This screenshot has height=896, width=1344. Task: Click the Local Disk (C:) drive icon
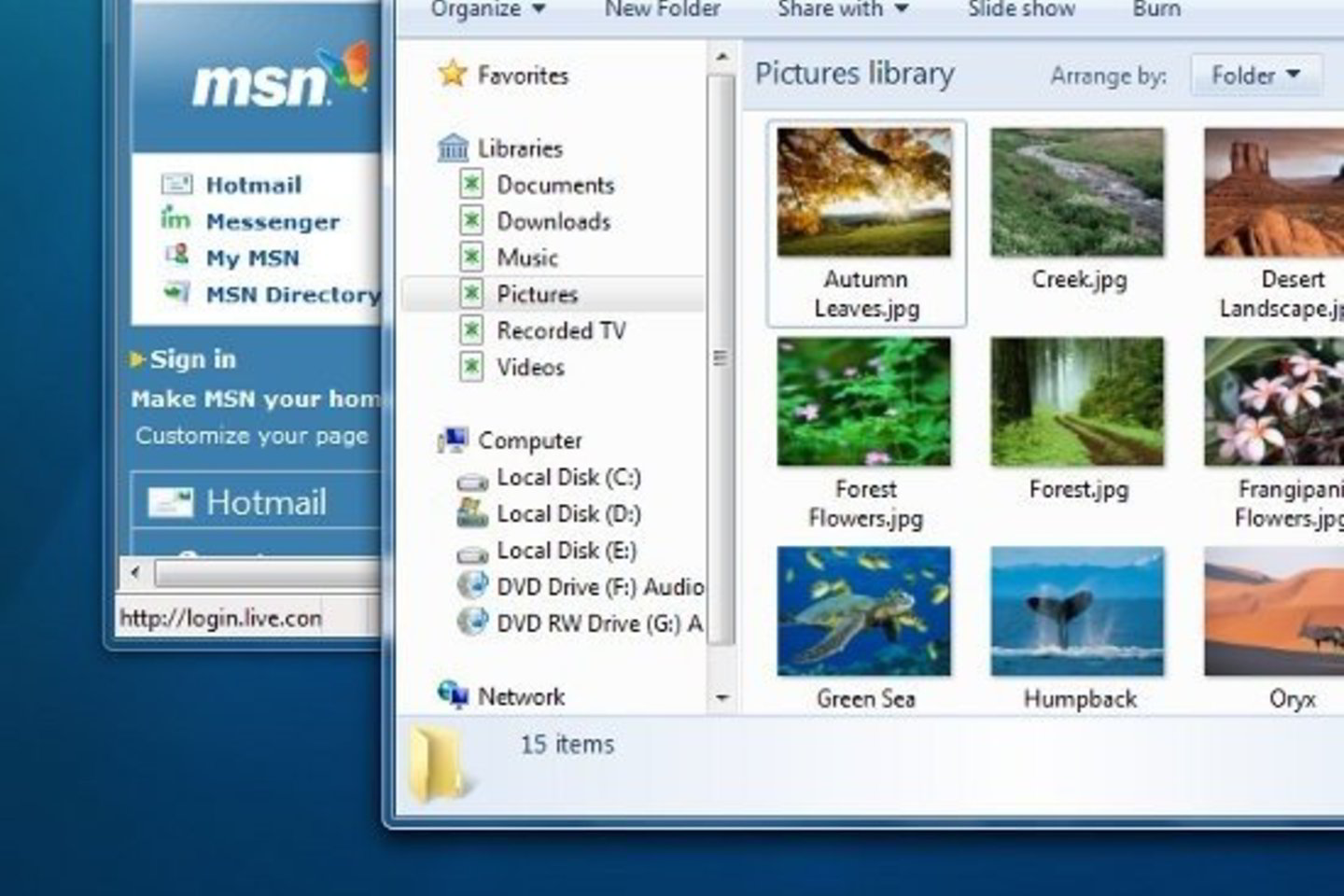(x=472, y=482)
